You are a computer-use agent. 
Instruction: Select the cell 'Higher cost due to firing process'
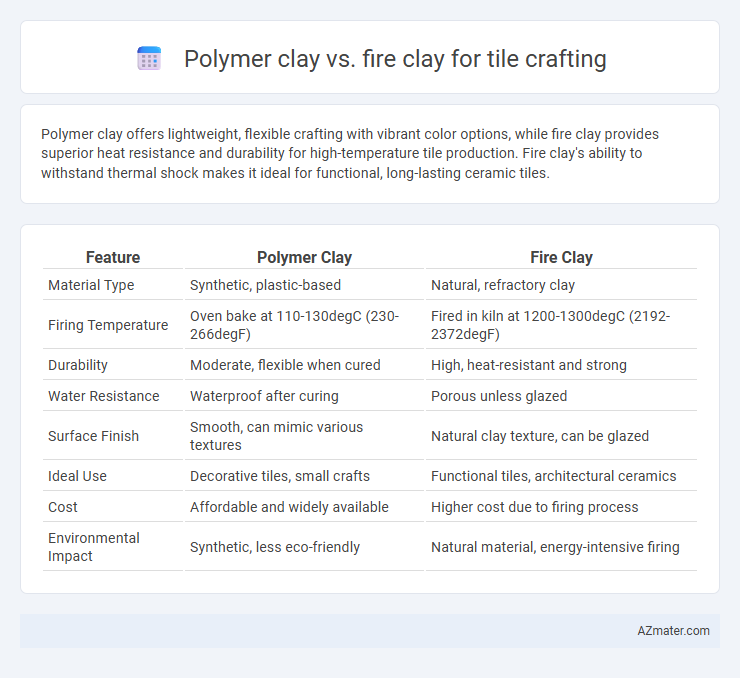pyautogui.click(x=535, y=507)
